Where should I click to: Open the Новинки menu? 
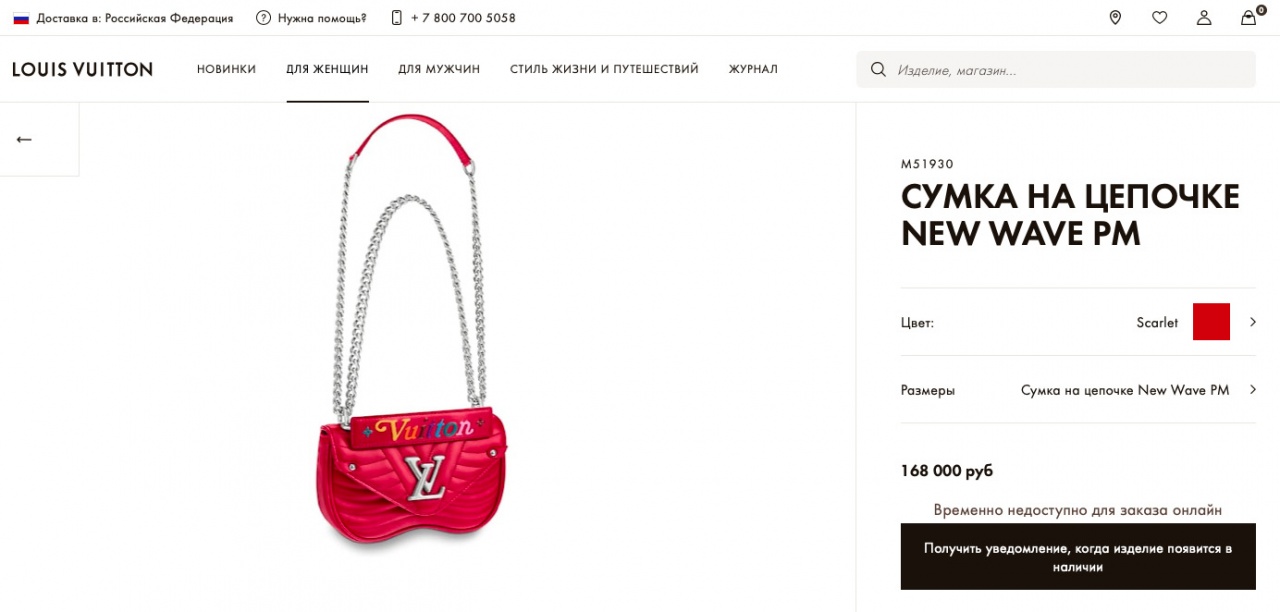click(x=226, y=69)
